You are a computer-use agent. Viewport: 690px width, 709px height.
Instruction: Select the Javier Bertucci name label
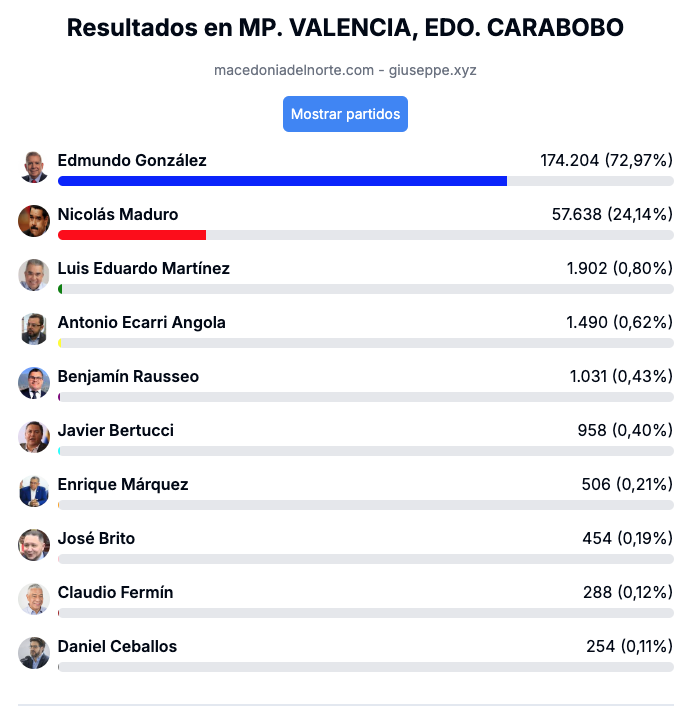pos(116,430)
